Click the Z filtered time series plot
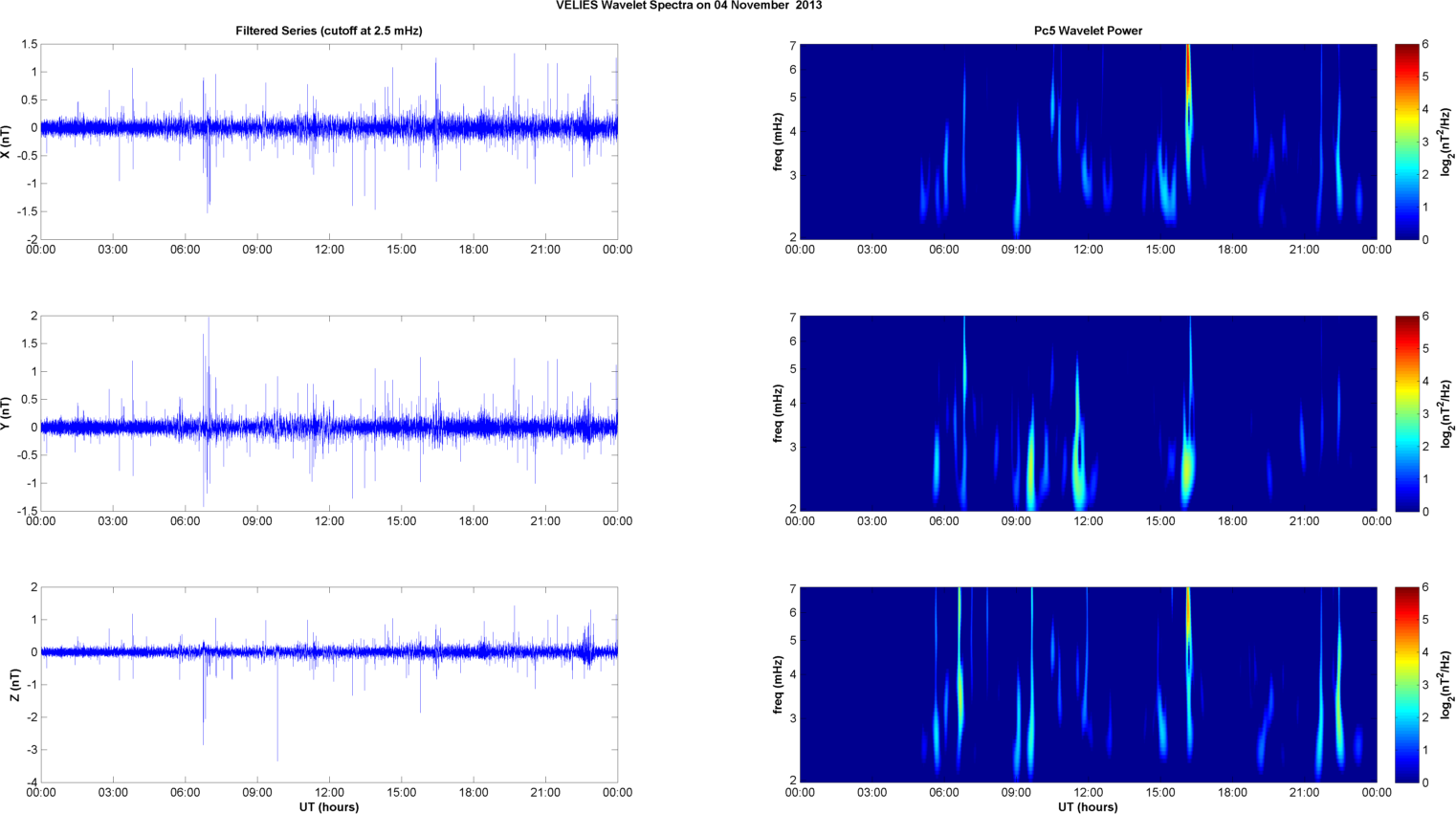Screen dimensions: 1456x814 pos(329,685)
